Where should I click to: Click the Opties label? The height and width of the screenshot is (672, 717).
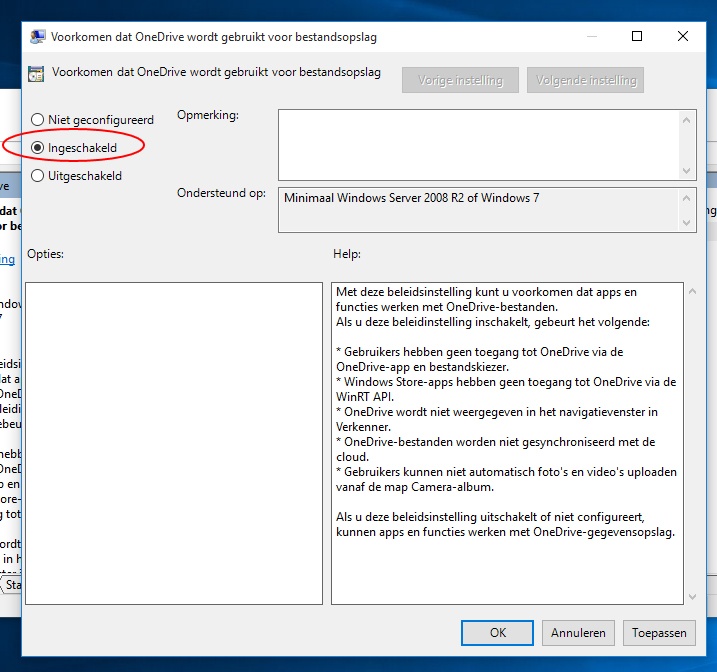[x=45, y=254]
